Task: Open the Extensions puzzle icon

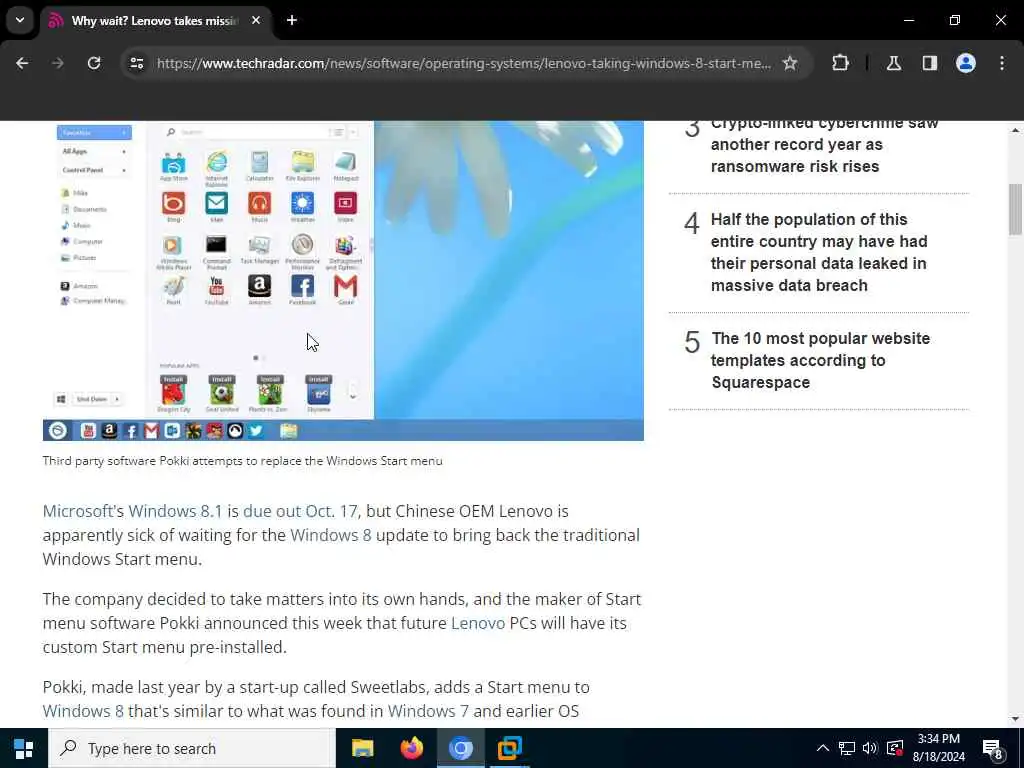Action: tap(840, 63)
